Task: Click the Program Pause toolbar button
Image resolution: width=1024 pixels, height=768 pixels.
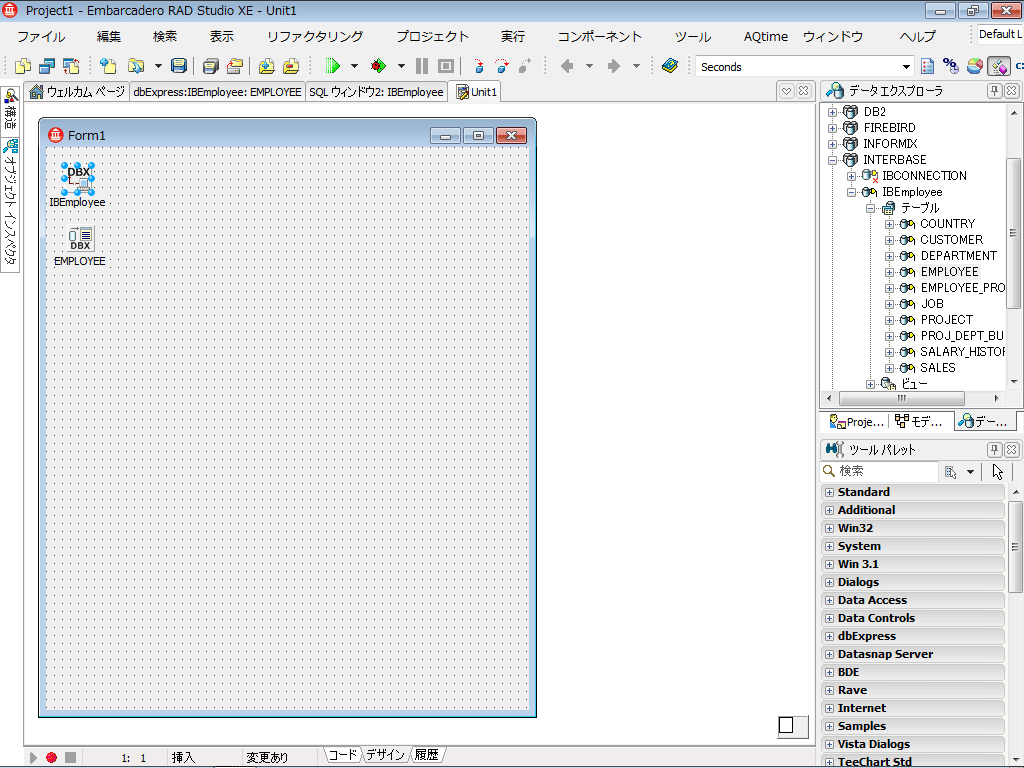Action: pyautogui.click(x=422, y=66)
